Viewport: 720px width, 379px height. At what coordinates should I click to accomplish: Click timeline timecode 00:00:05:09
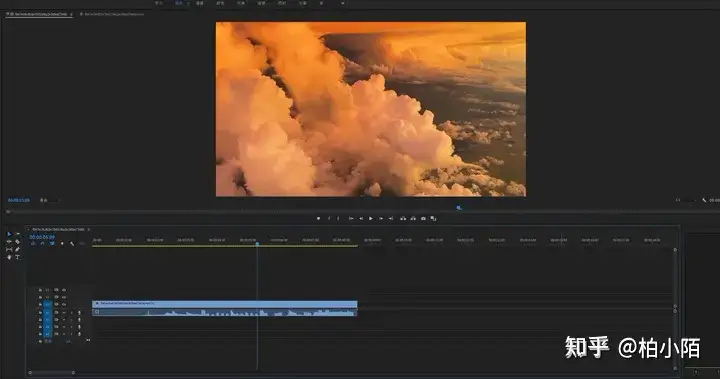click(42, 237)
